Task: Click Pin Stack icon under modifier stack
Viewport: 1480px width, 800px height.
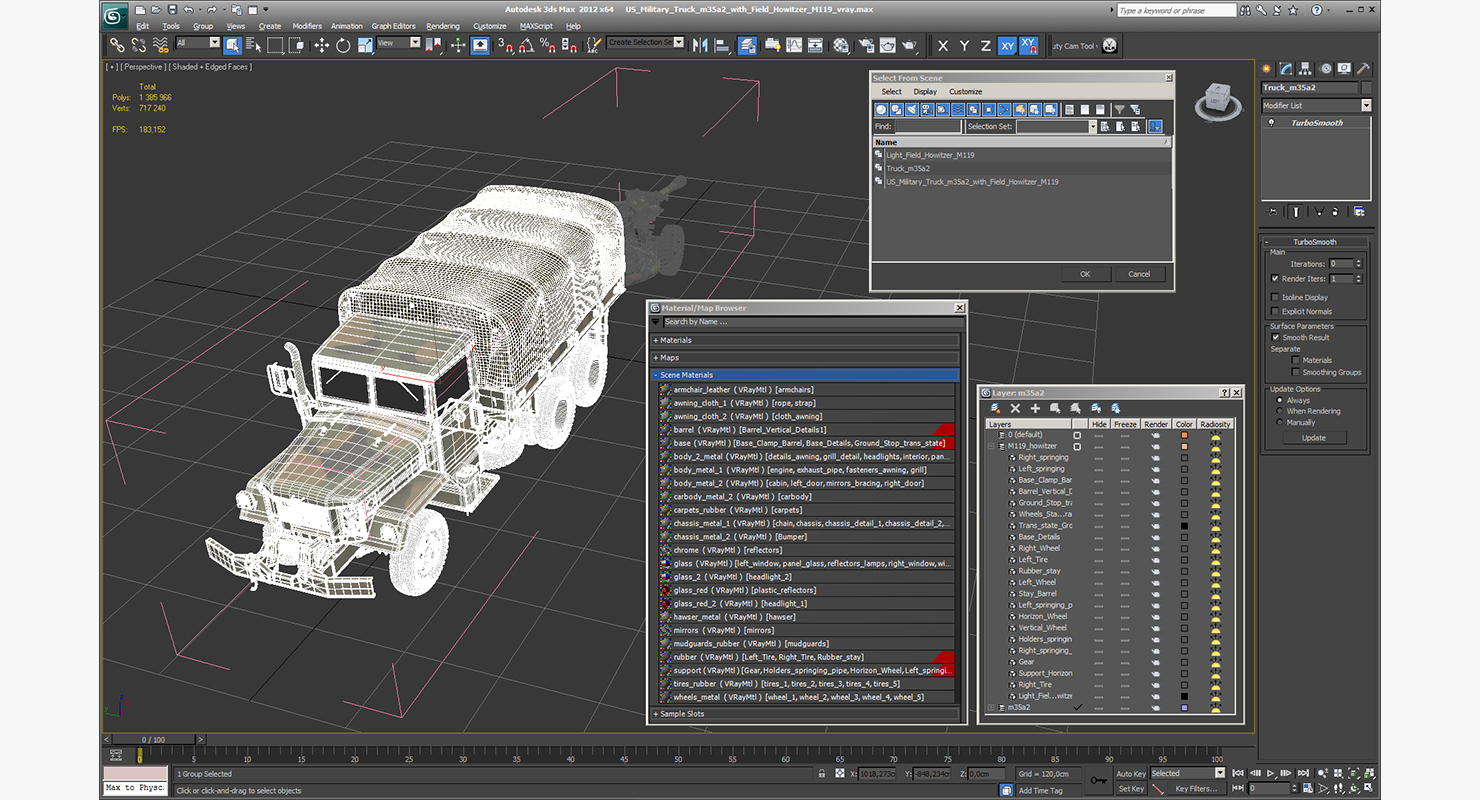Action: pyautogui.click(x=1272, y=211)
